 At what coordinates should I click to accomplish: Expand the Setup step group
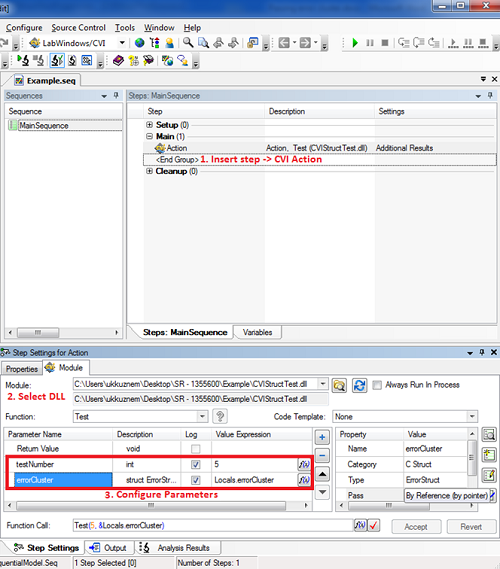click(x=149, y=125)
